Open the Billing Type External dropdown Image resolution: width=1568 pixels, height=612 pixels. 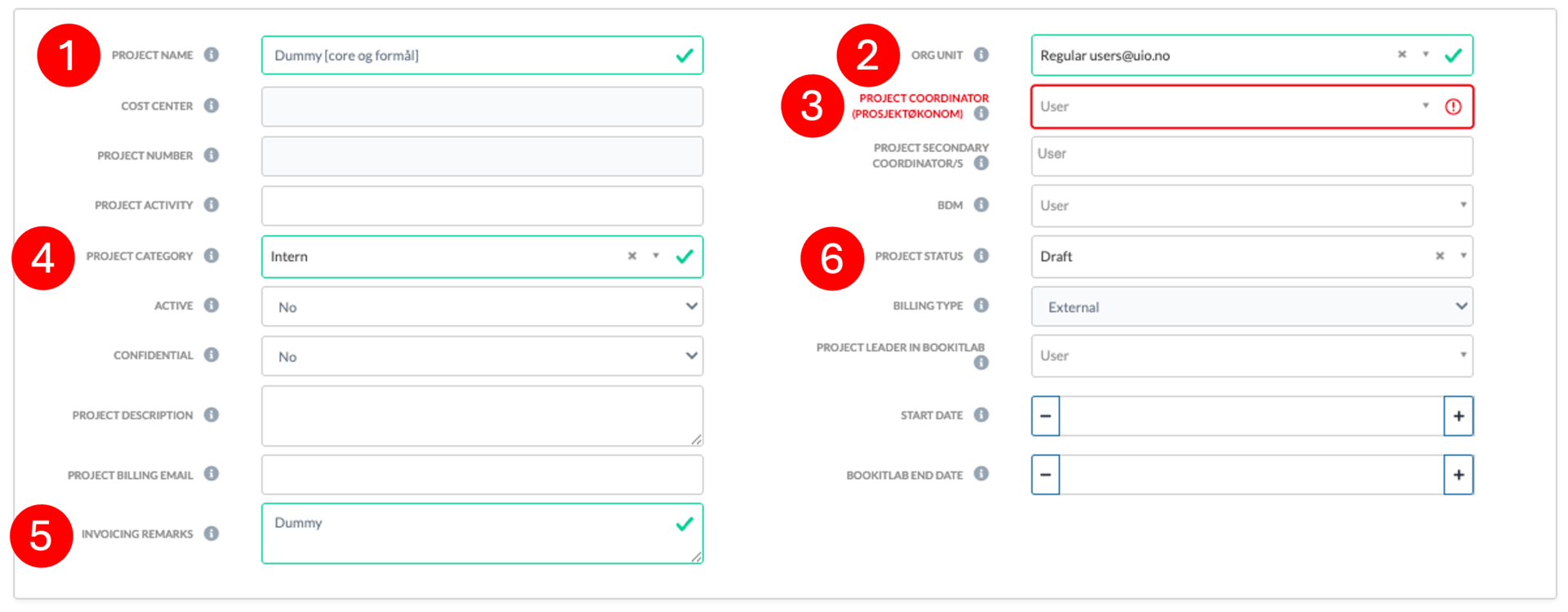click(1252, 306)
